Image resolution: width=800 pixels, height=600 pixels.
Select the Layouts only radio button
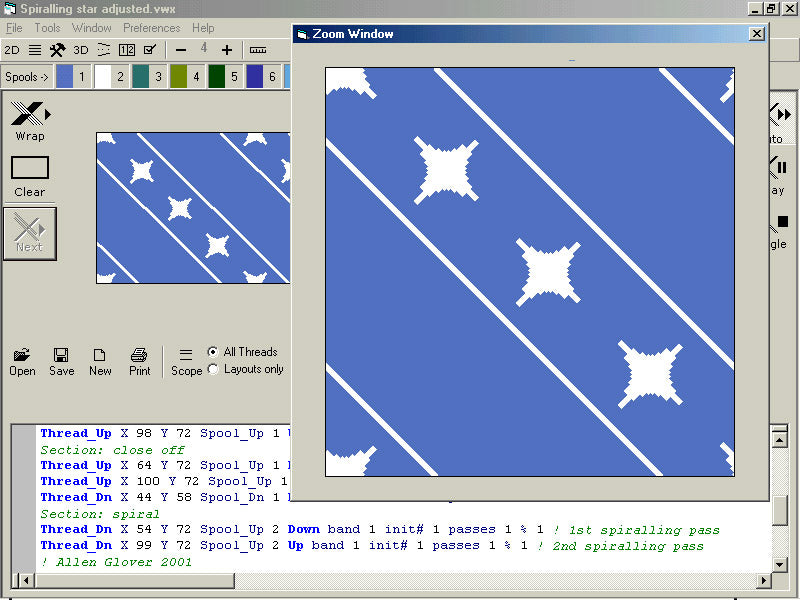click(x=213, y=369)
